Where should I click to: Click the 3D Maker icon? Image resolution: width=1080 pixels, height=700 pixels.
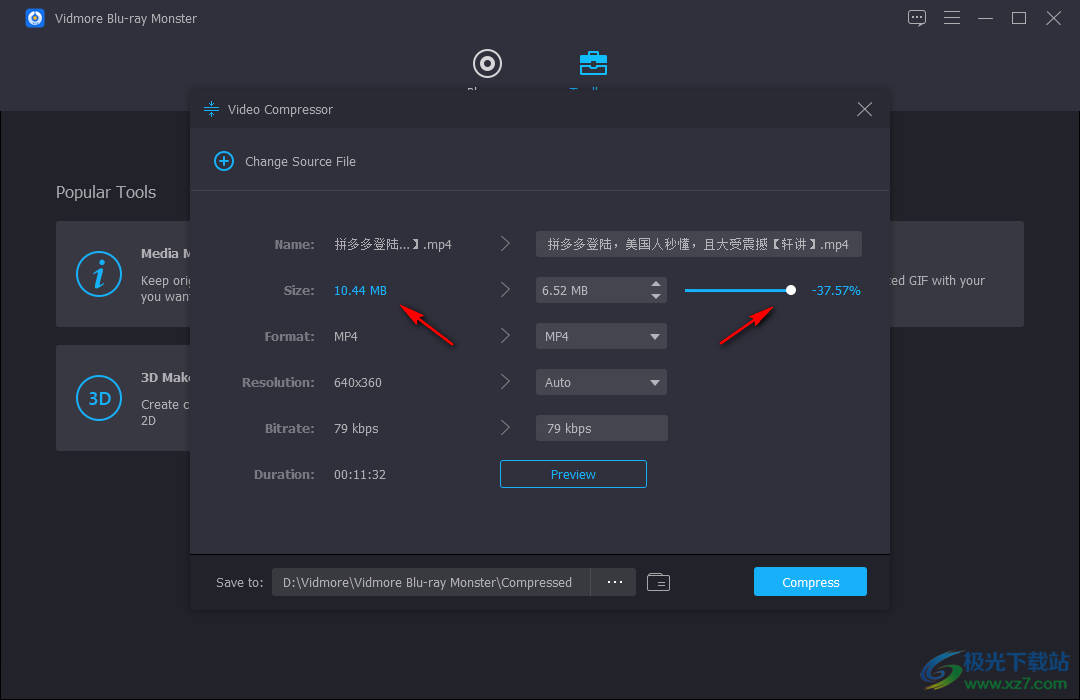pos(99,398)
